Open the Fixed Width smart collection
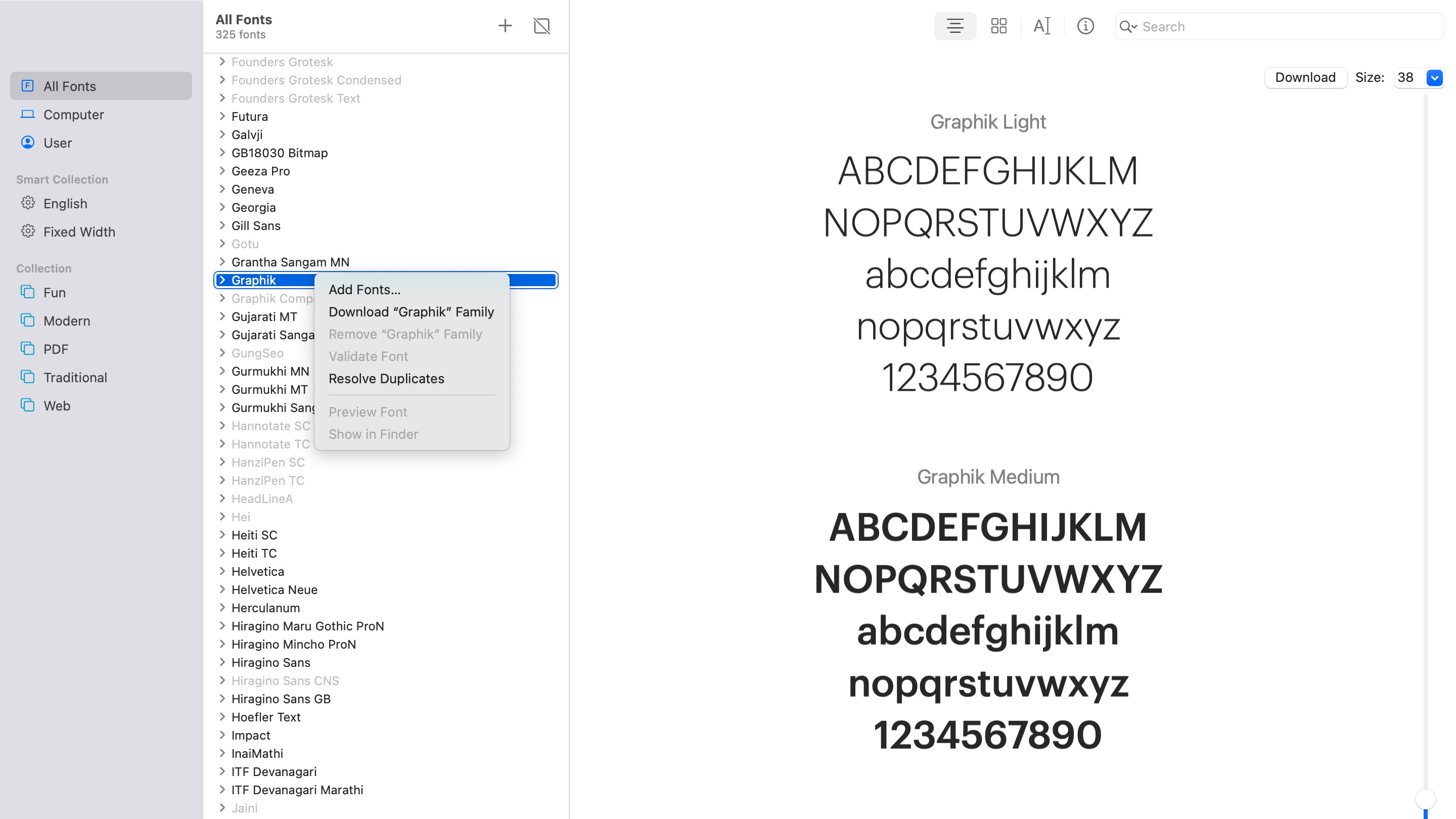The image size is (1456, 819). [101, 232]
